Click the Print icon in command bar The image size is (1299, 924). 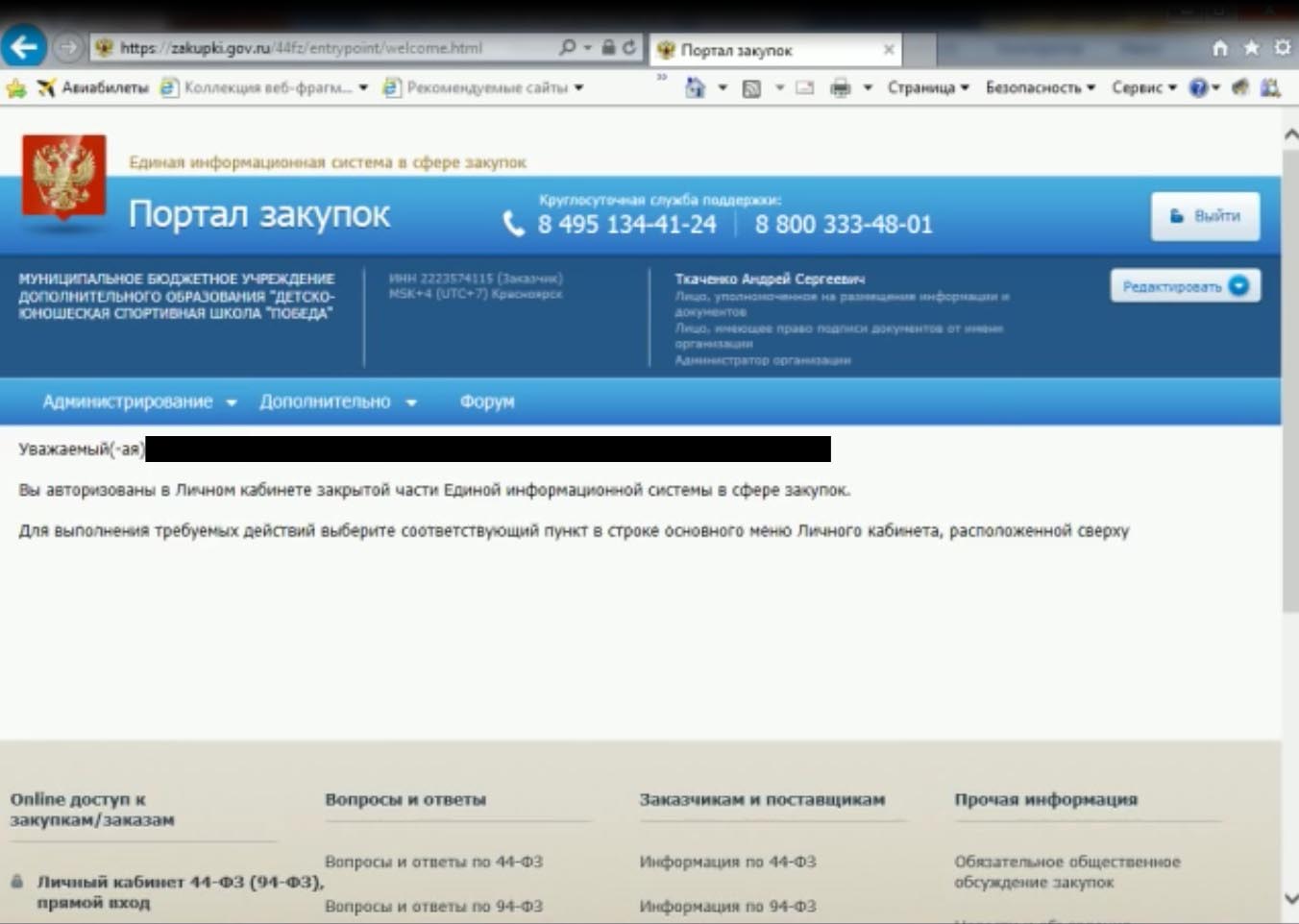pos(840,88)
